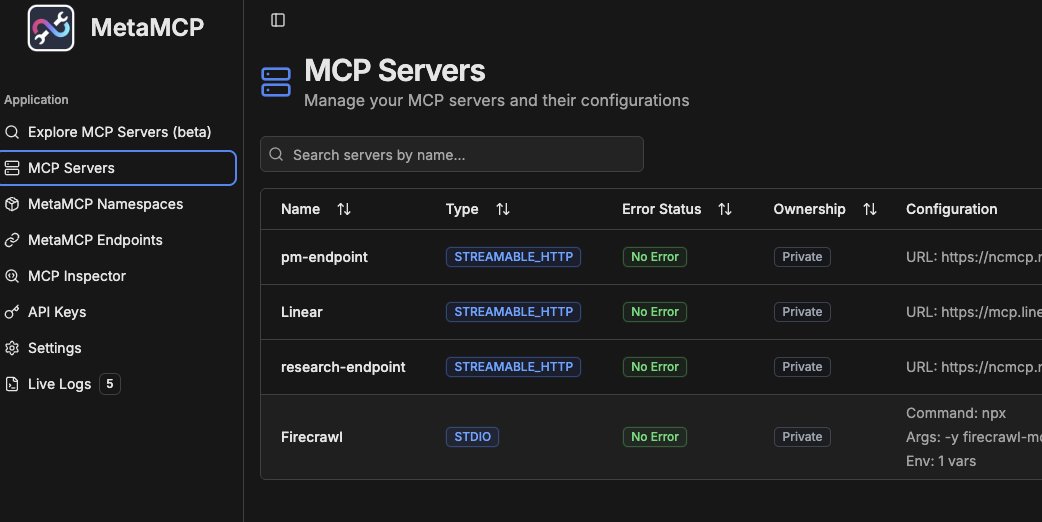
Task: Click the Type column header
Action: pyautogui.click(x=462, y=209)
